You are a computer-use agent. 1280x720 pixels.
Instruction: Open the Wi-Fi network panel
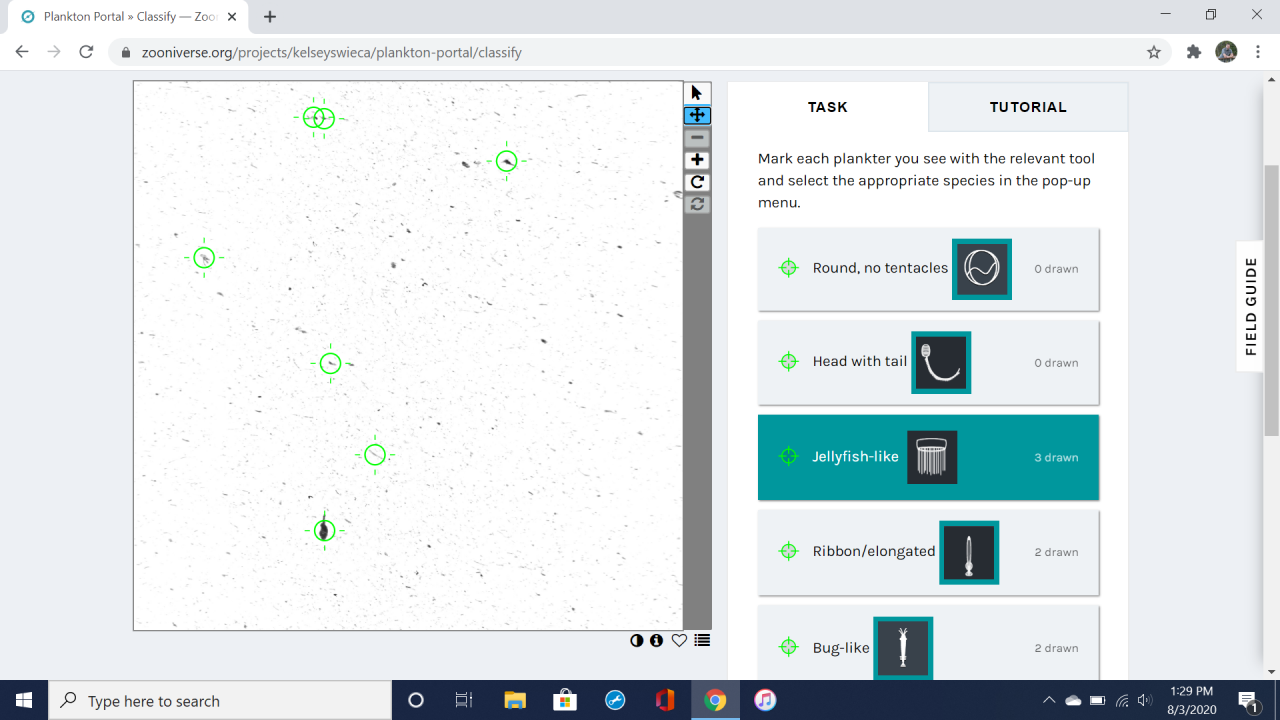point(1123,700)
